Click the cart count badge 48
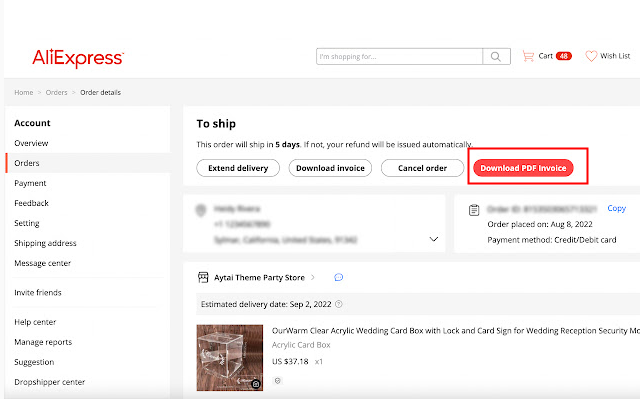This screenshot has width=640, height=399. point(564,56)
